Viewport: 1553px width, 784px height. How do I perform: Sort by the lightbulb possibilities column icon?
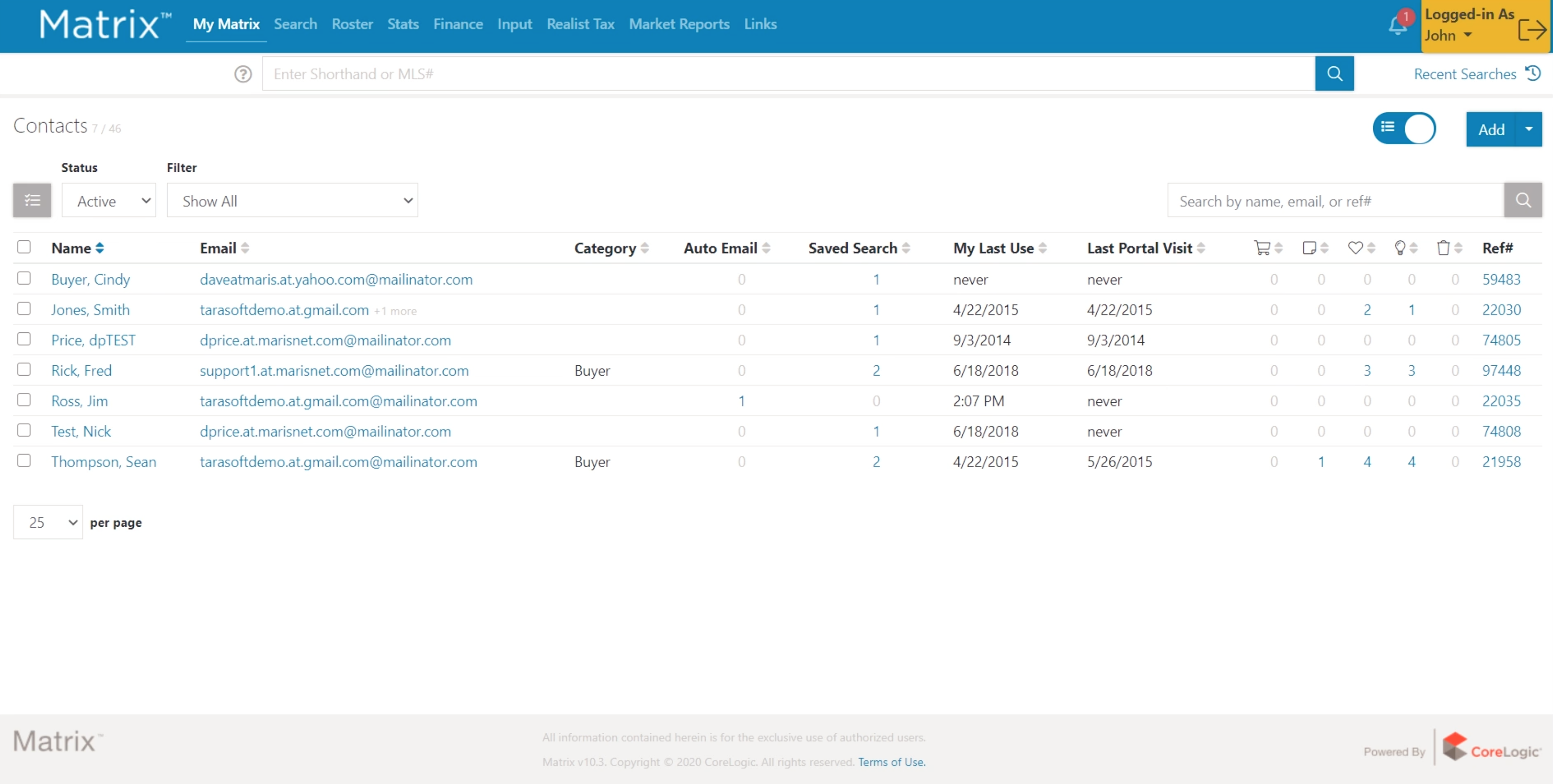pyautogui.click(x=1400, y=248)
